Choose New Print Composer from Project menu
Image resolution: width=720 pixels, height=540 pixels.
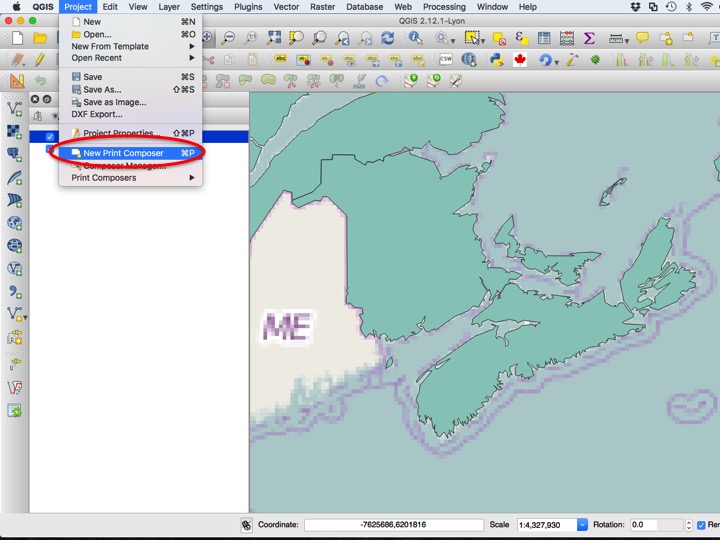[130, 153]
